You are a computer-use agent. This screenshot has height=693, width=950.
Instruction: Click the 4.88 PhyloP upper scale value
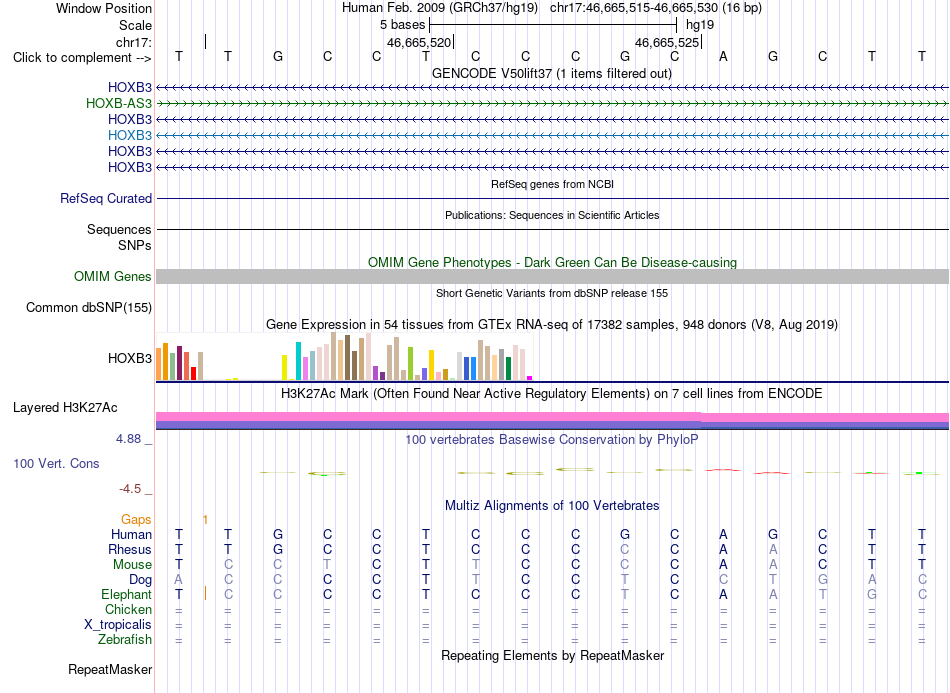tap(128, 439)
